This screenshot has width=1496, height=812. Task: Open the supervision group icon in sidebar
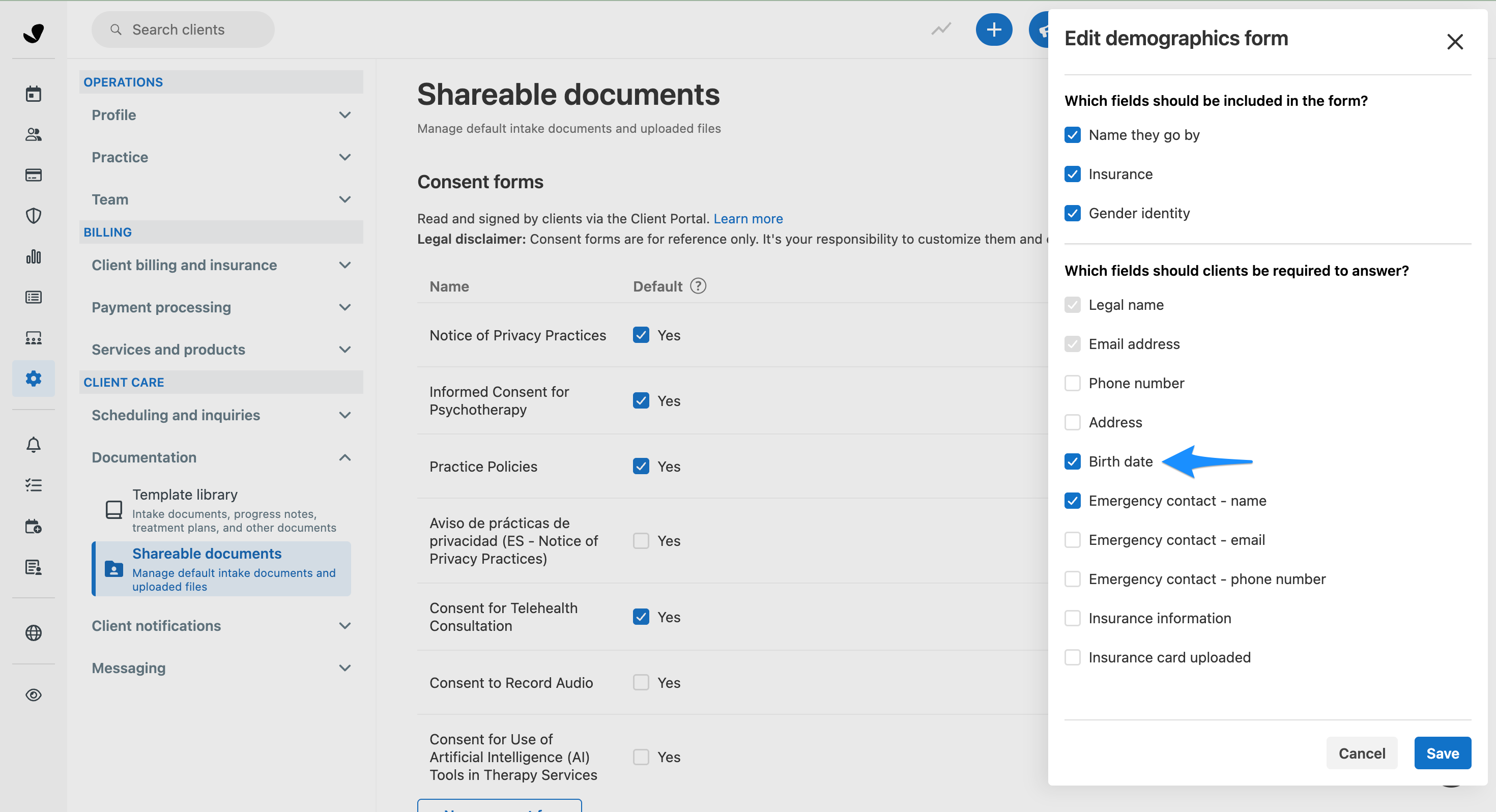pos(34,337)
